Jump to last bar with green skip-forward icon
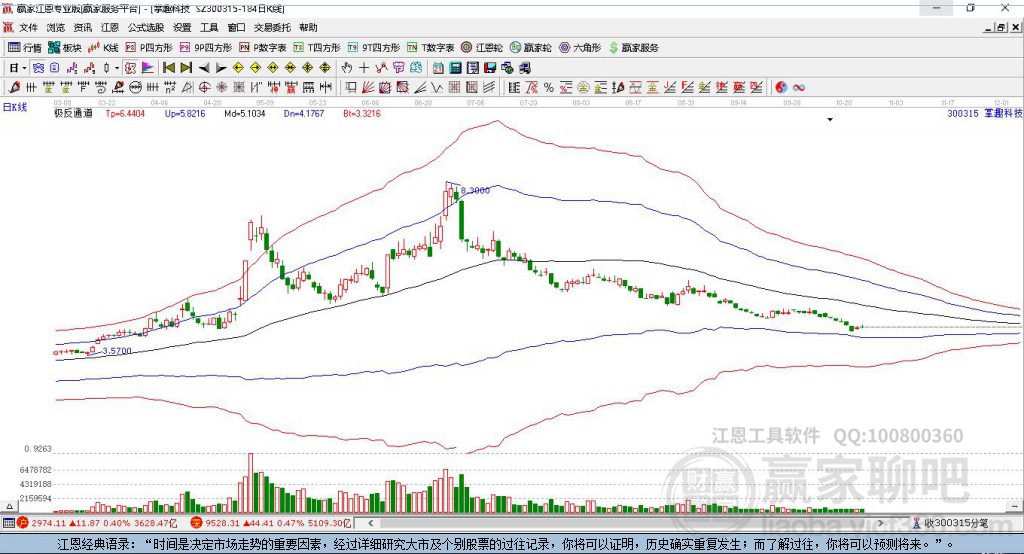Image resolution: width=1024 pixels, height=554 pixels. (186, 68)
